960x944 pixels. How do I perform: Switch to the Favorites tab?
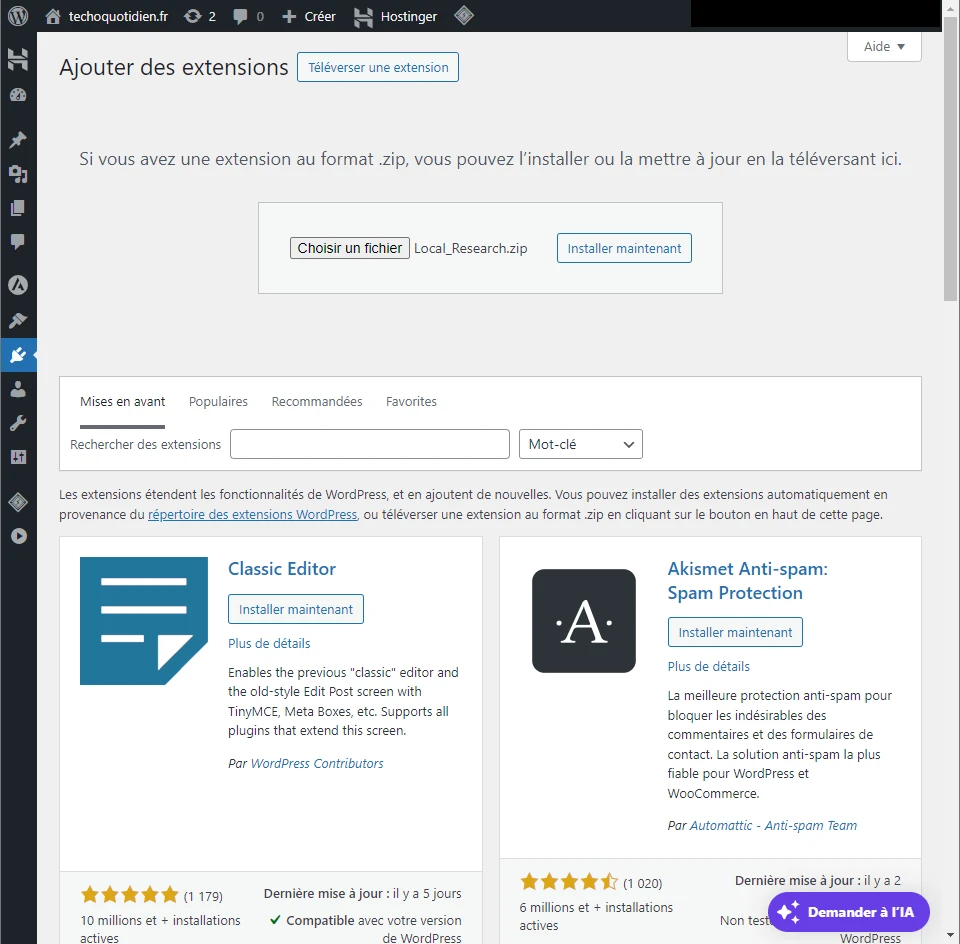point(411,402)
